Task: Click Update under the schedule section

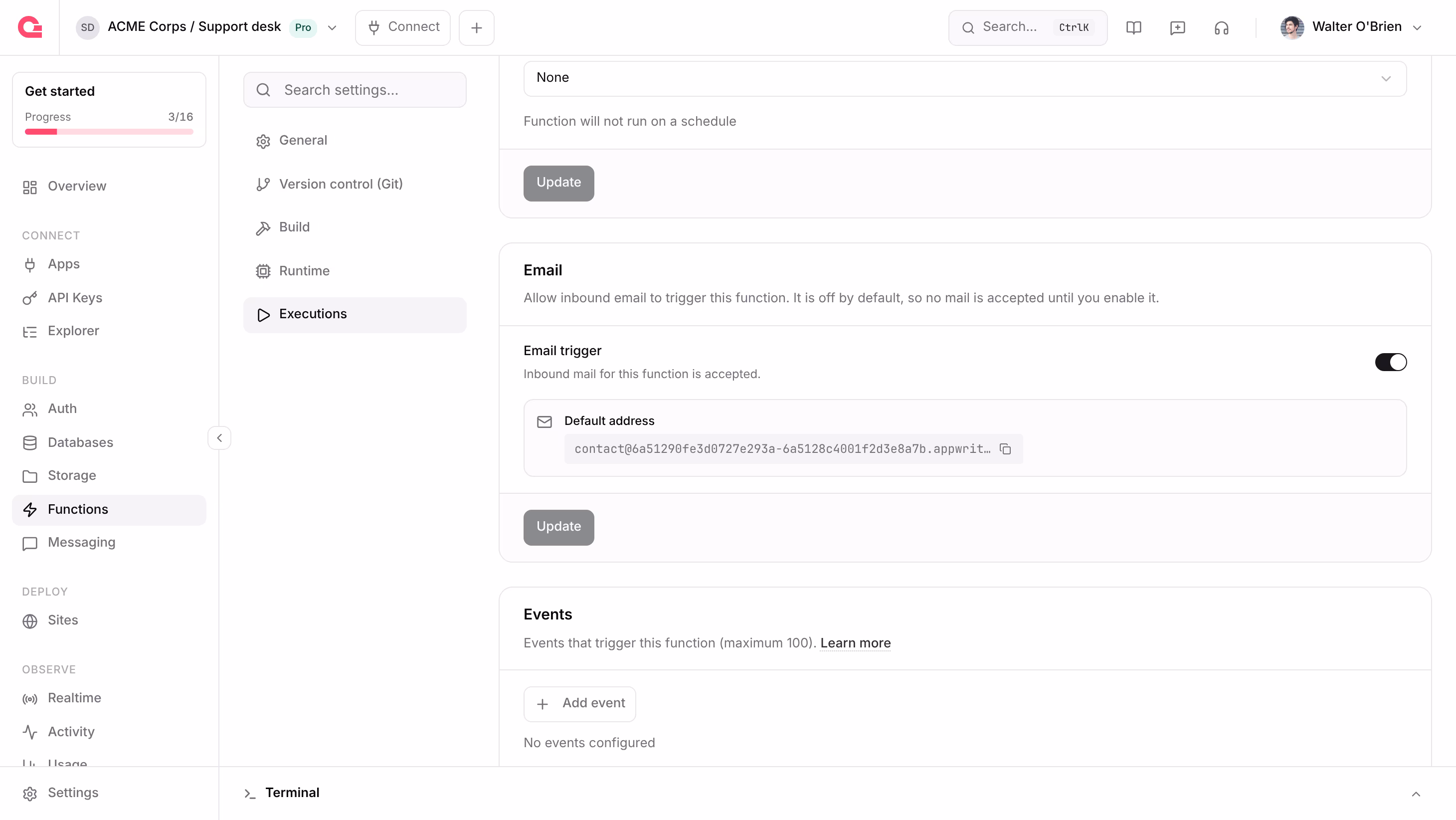Action: tap(558, 183)
